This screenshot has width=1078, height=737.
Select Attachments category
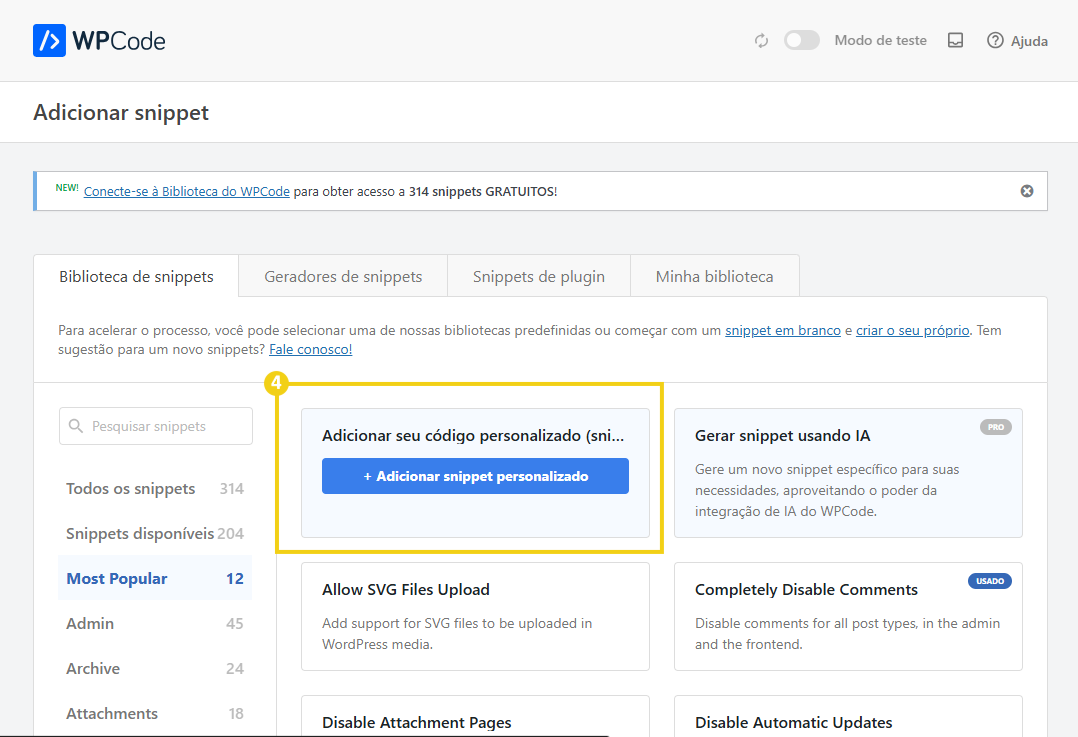coord(155,714)
